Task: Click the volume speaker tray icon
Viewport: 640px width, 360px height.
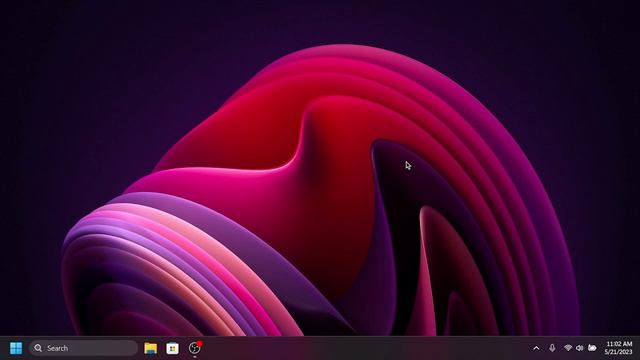Action: (579, 348)
